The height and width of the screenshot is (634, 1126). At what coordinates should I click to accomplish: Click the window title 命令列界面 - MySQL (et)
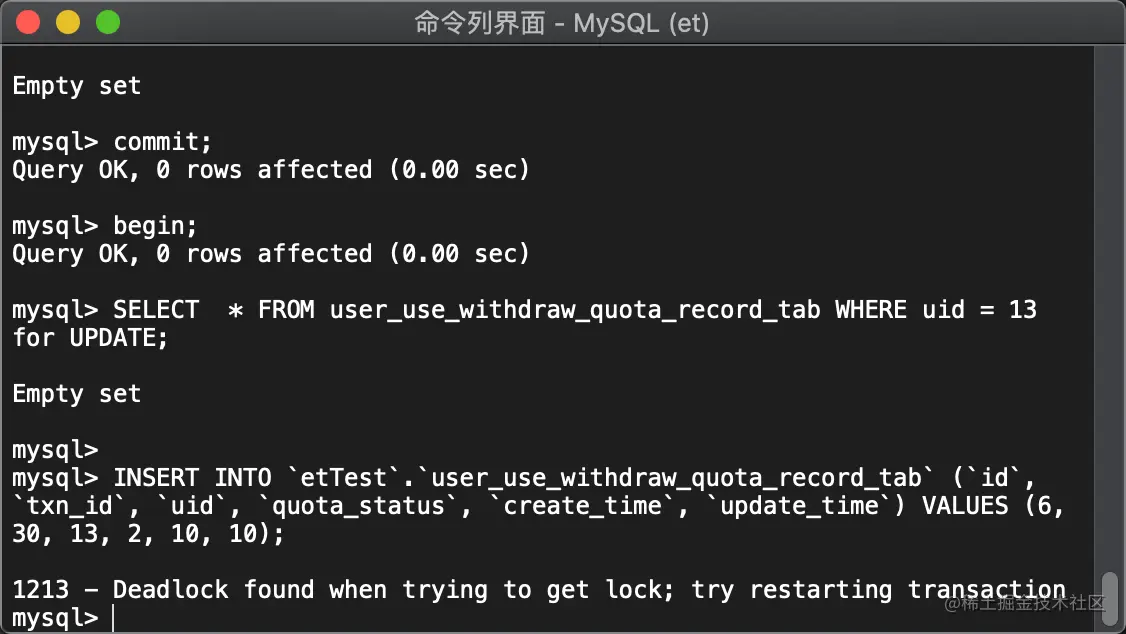click(562, 23)
